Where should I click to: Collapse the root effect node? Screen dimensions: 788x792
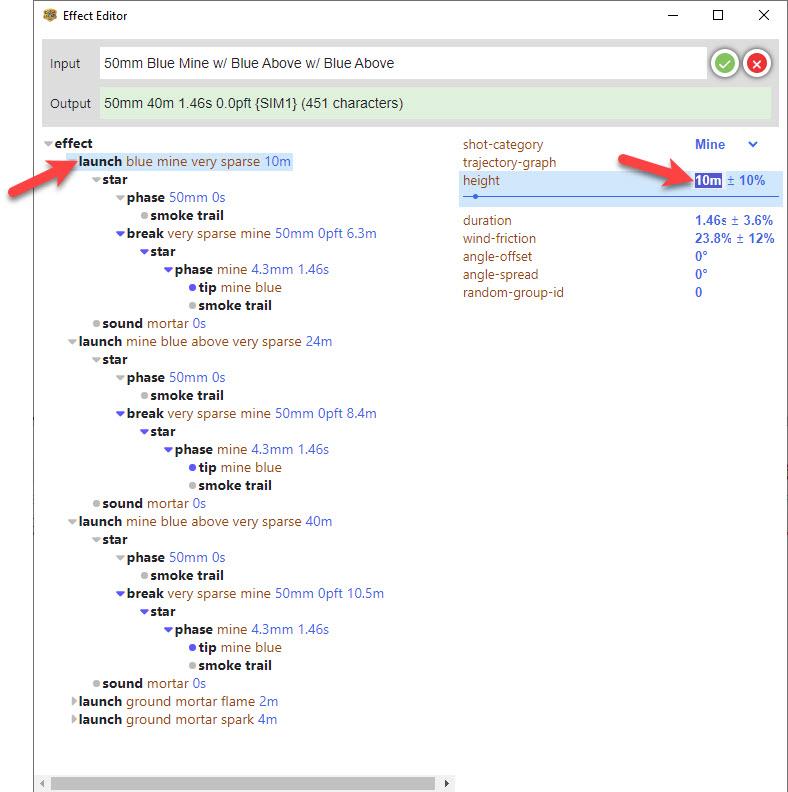point(49,144)
